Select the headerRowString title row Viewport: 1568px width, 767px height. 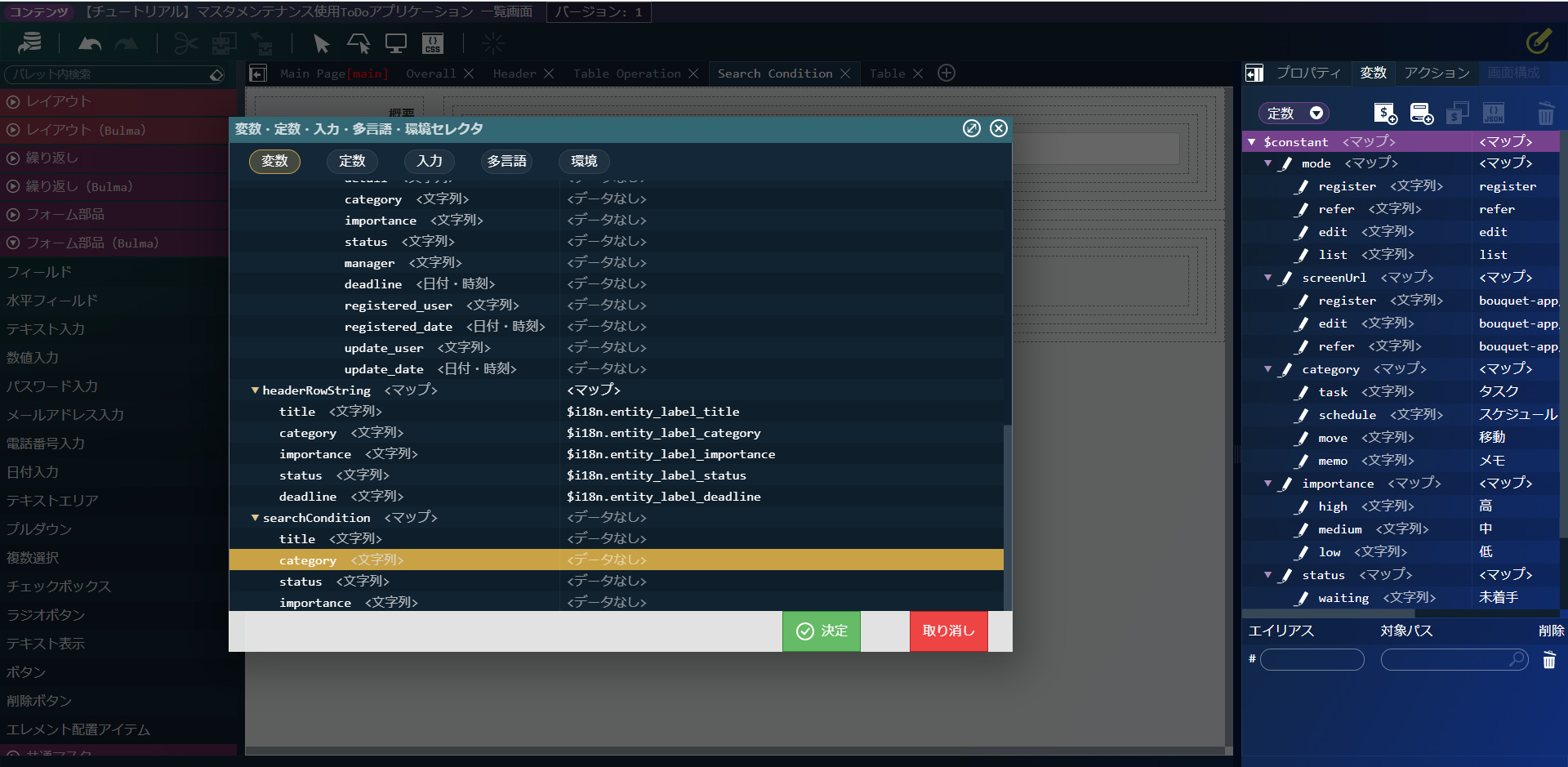[616, 412]
